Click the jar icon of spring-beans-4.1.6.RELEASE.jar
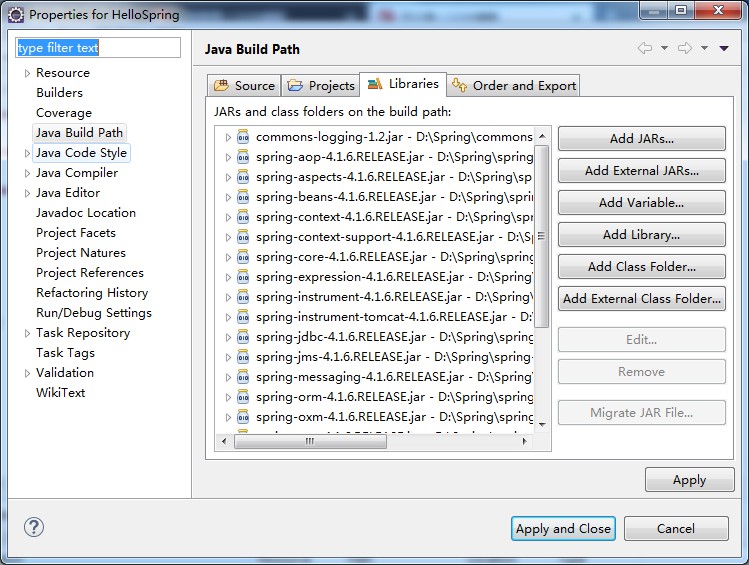 pyautogui.click(x=243, y=197)
